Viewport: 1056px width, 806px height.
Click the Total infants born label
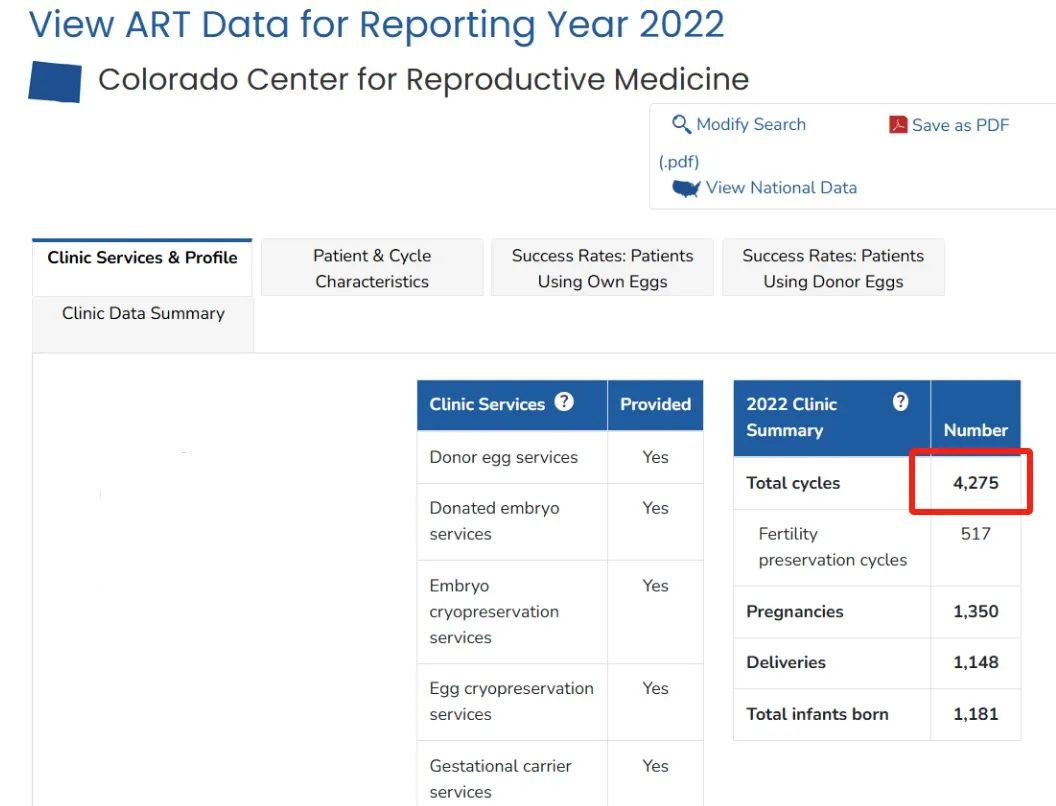click(x=817, y=714)
